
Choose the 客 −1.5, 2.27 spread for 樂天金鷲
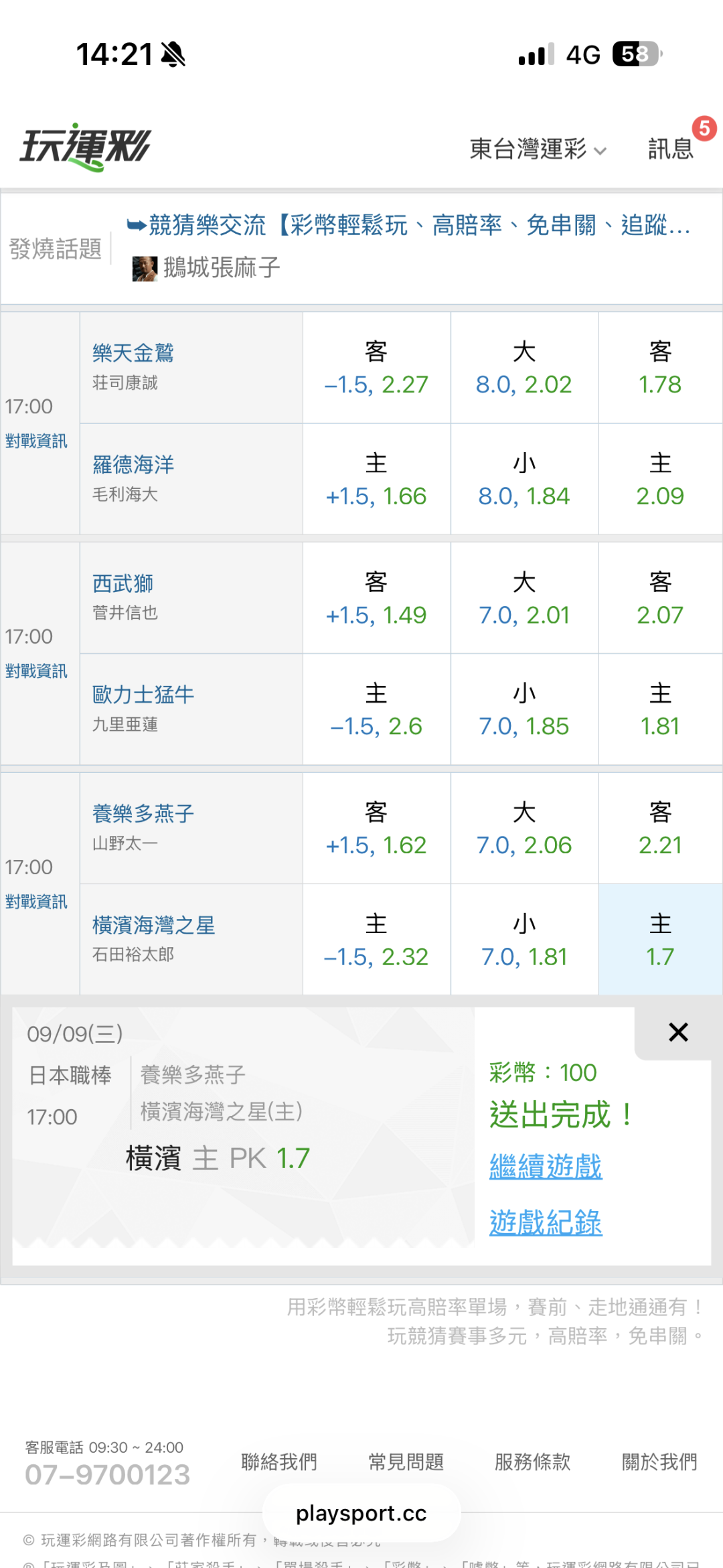click(376, 368)
